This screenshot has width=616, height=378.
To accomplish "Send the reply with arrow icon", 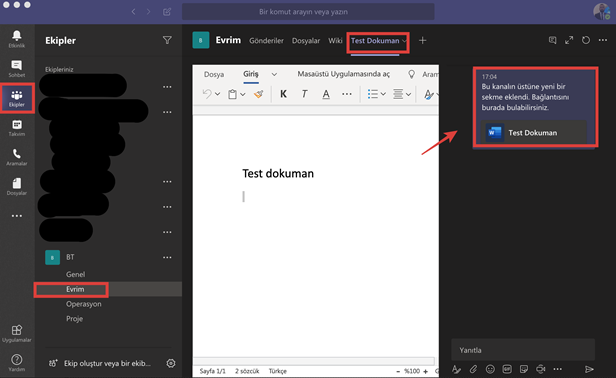I will pyautogui.click(x=588, y=369).
